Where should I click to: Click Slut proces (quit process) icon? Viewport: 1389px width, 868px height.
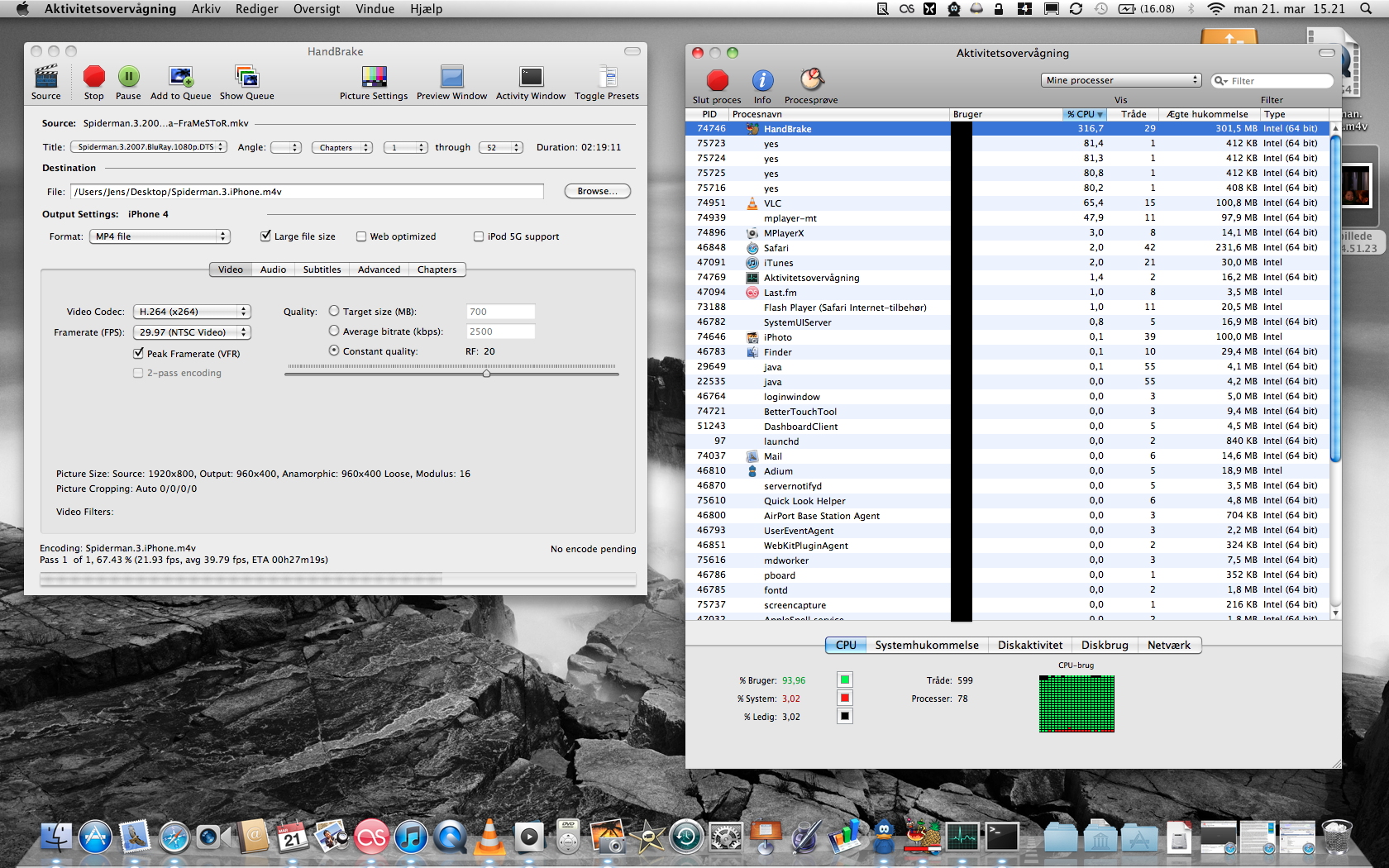717,80
